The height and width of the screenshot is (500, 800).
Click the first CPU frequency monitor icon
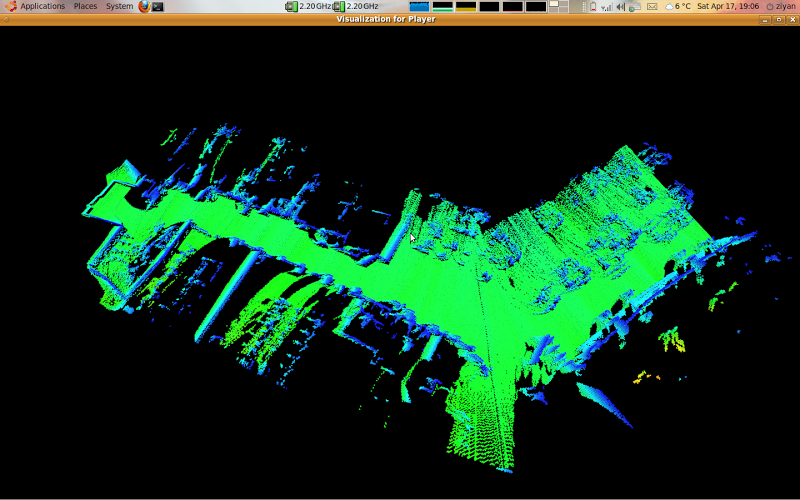click(x=292, y=6)
